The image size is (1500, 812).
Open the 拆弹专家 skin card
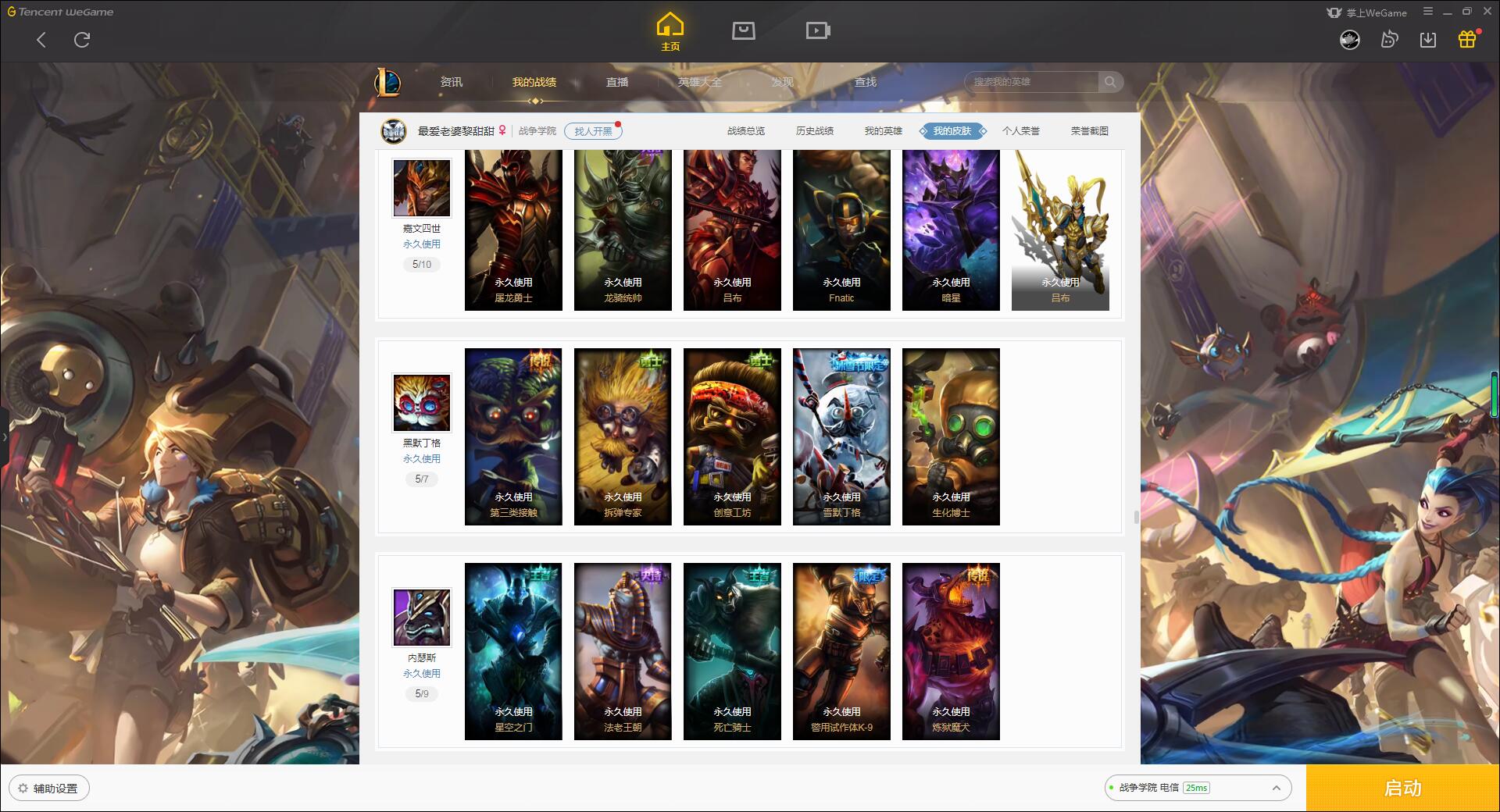point(623,436)
